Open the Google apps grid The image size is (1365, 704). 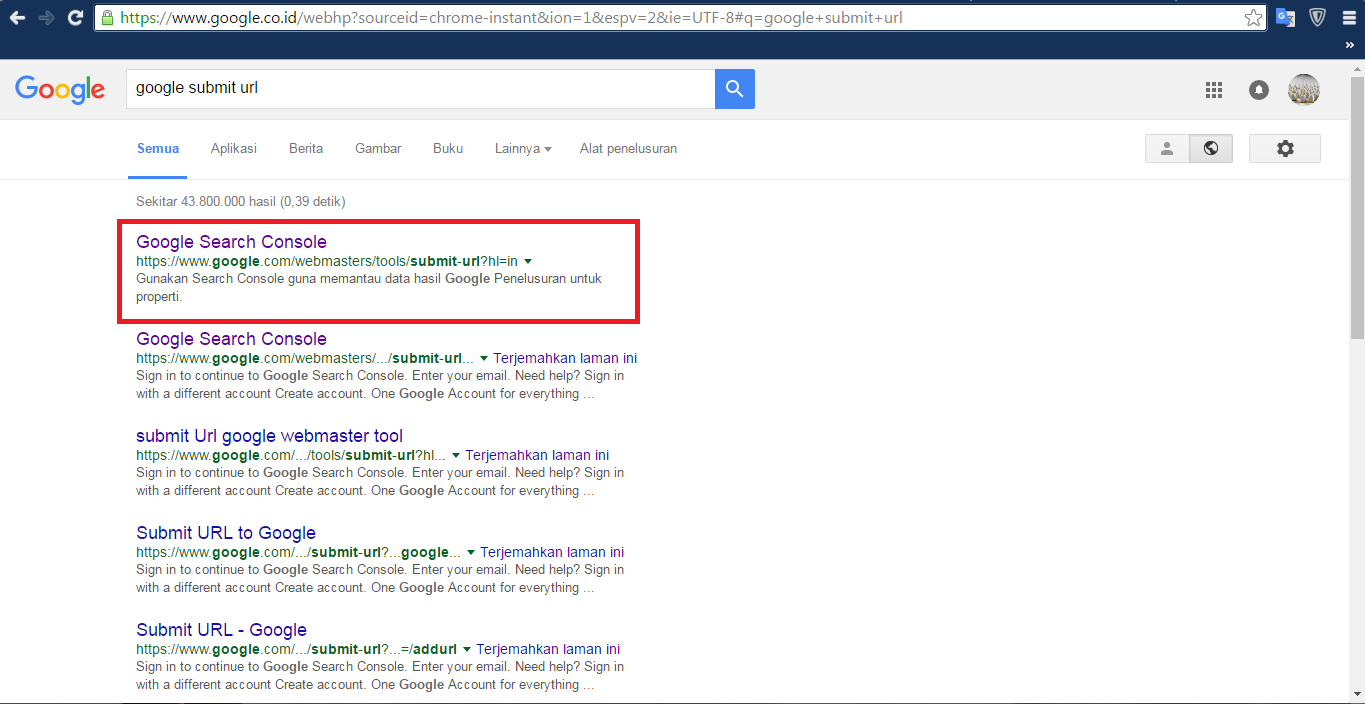[x=1214, y=90]
